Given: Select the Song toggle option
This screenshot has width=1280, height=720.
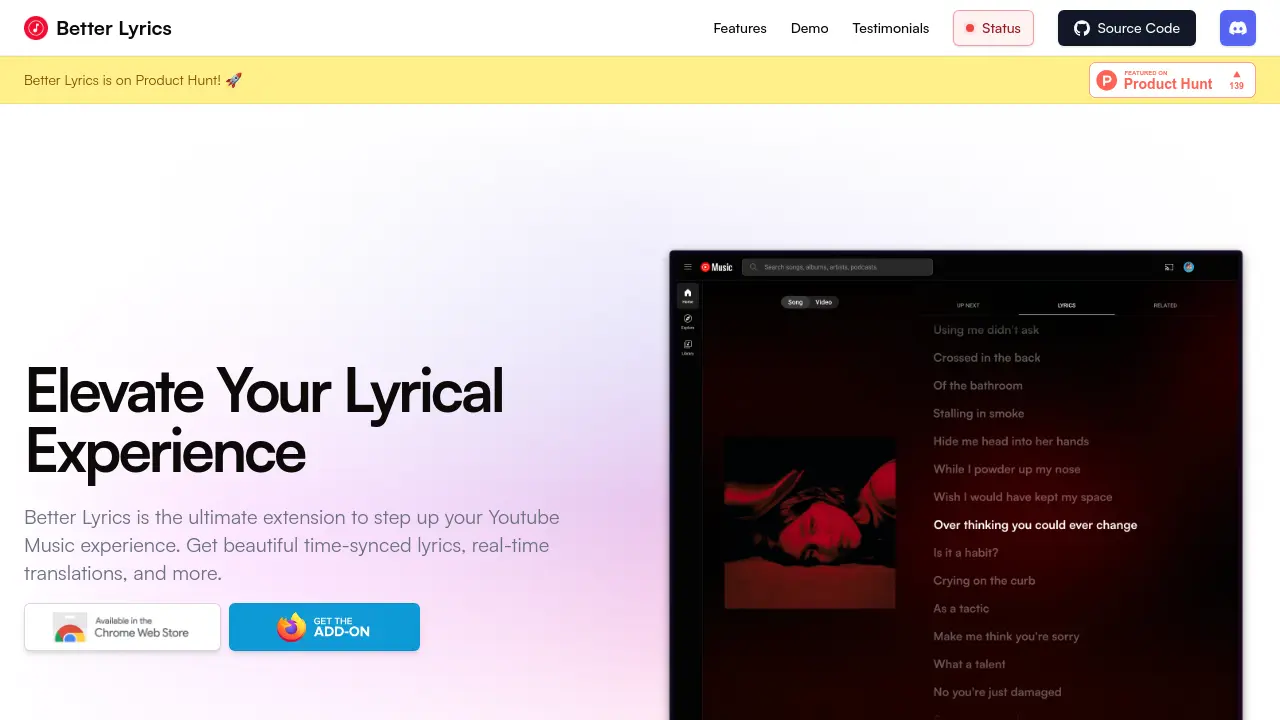Looking at the screenshot, I should click(795, 302).
